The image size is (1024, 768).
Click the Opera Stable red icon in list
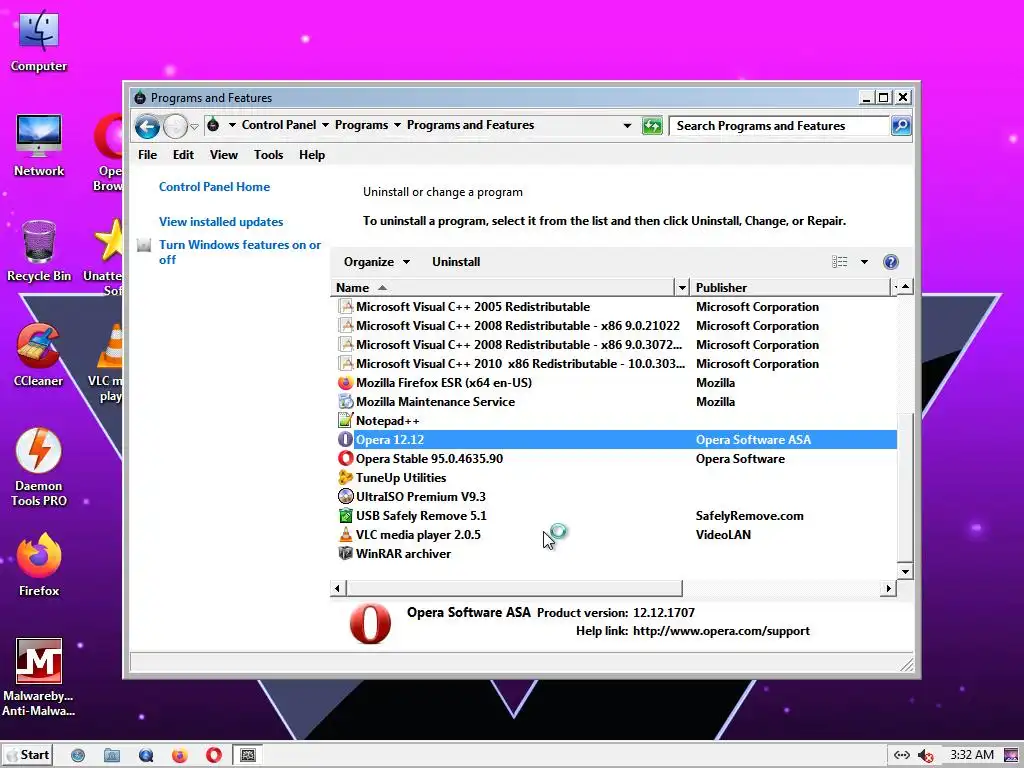(x=345, y=458)
